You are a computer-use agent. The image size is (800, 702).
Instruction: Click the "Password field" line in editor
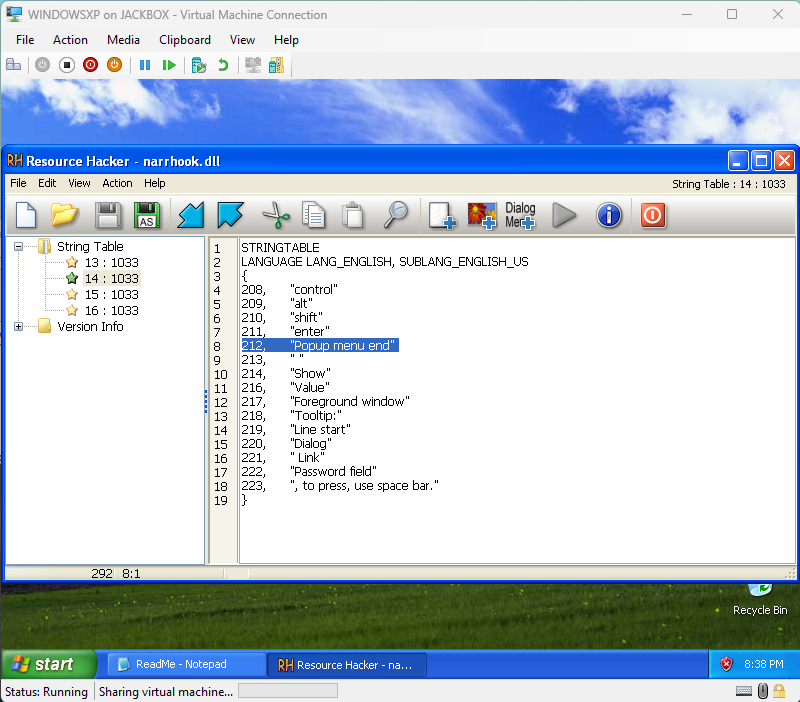click(x=333, y=472)
